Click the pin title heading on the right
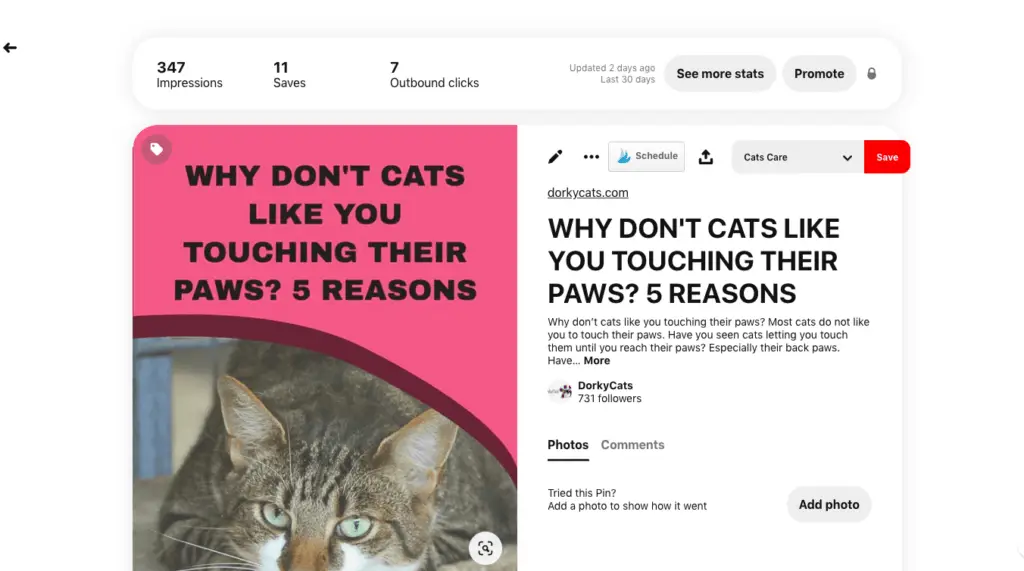Screen dimensions: 1024x571 coord(694,261)
